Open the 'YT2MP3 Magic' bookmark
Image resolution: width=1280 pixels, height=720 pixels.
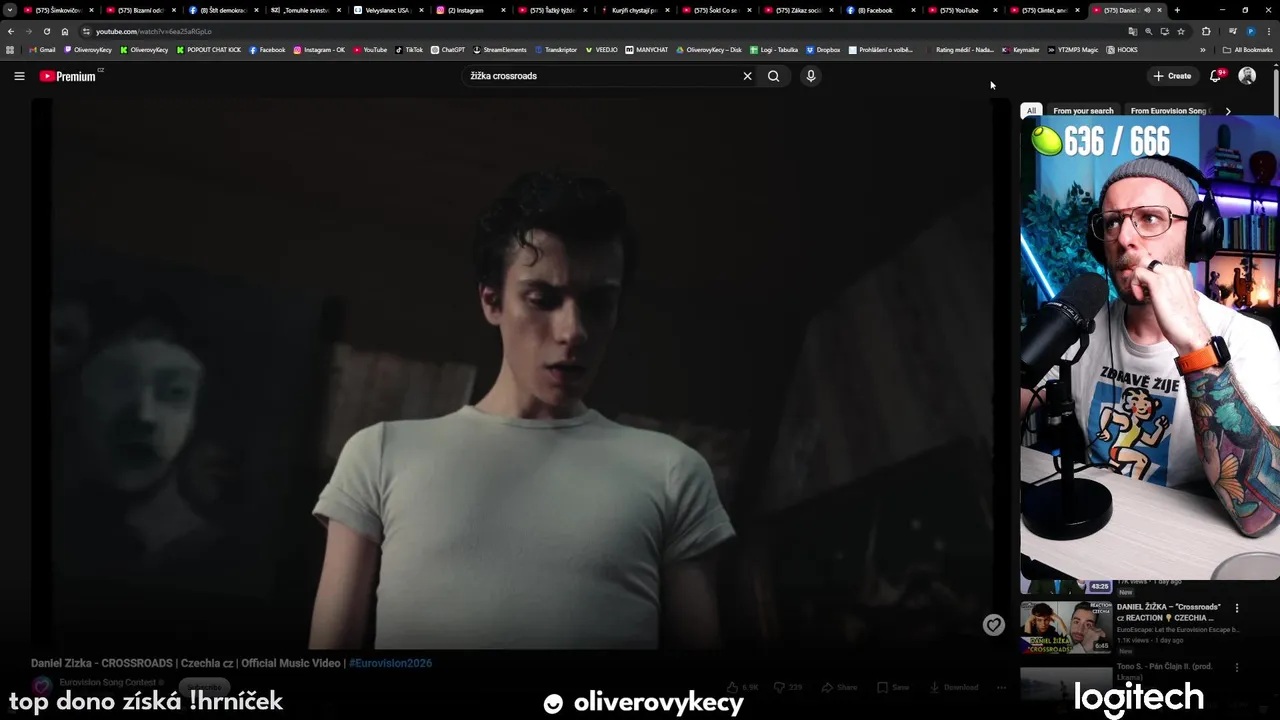click(1073, 50)
